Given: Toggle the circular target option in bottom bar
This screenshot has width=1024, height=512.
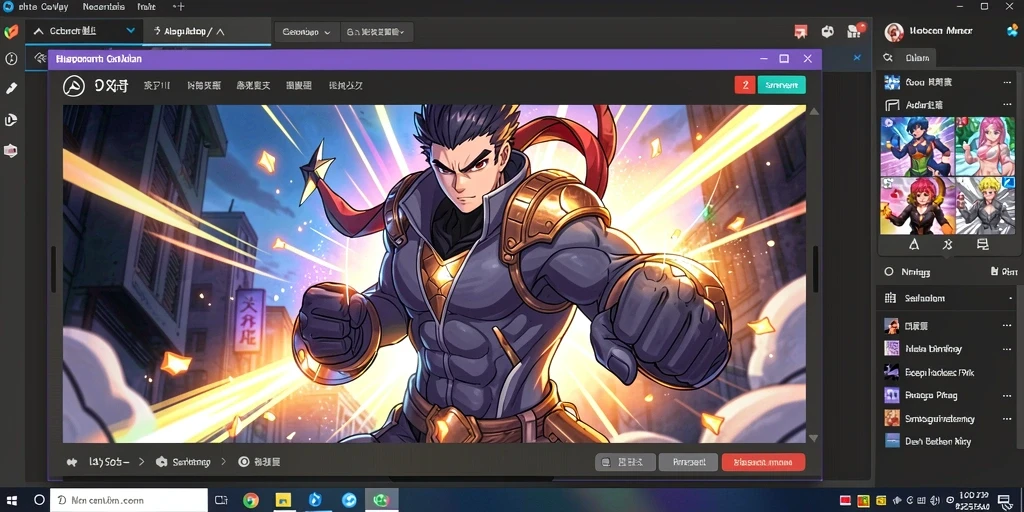Looking at the screenshot, I should point(244,462).
